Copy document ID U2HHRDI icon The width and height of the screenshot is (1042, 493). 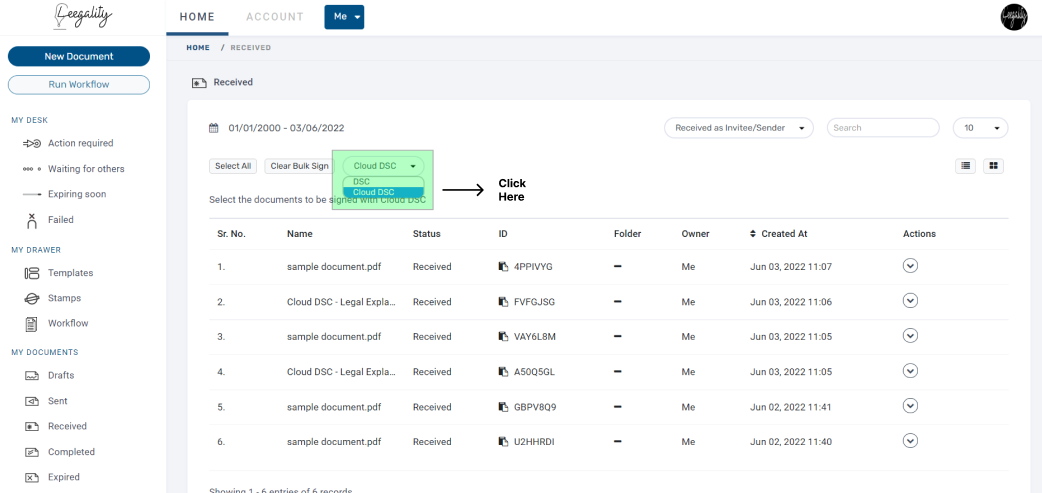pyautogui.click(x=503, y=442)
